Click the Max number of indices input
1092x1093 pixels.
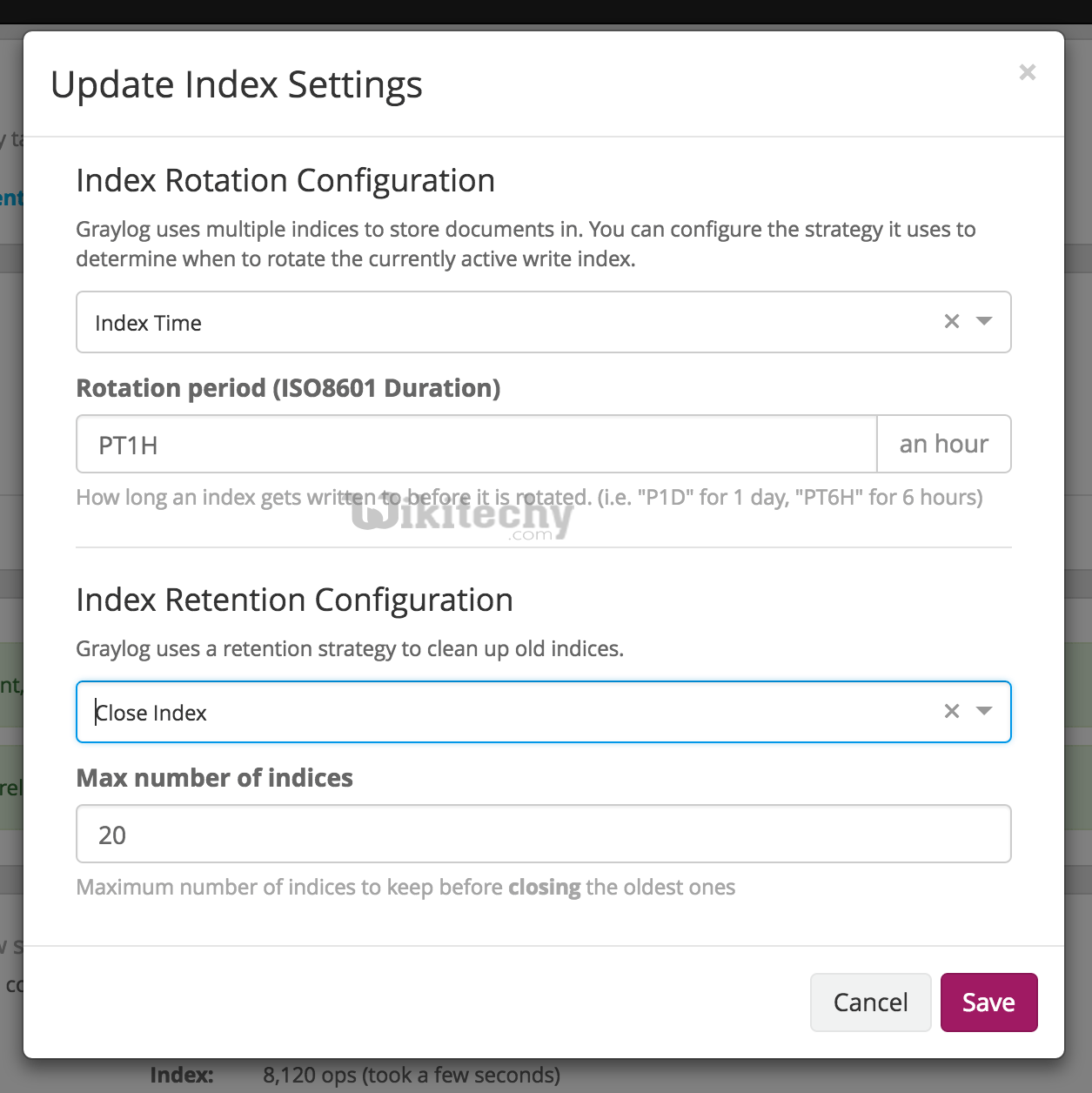(x=543, y=833)
